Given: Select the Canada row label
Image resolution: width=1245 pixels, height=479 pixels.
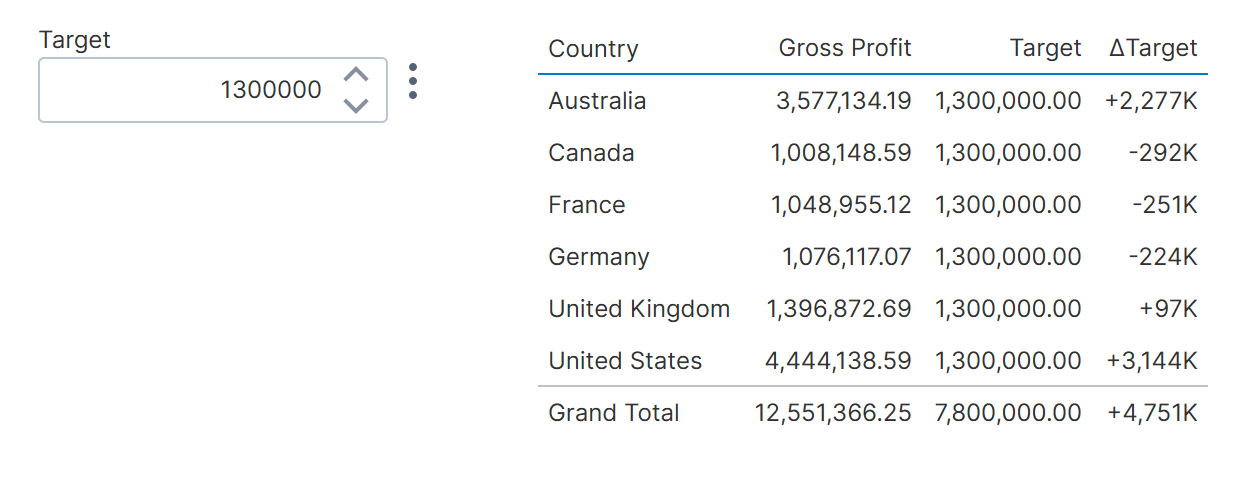Looking at the screenshot, I should click(x=591, y=153).
